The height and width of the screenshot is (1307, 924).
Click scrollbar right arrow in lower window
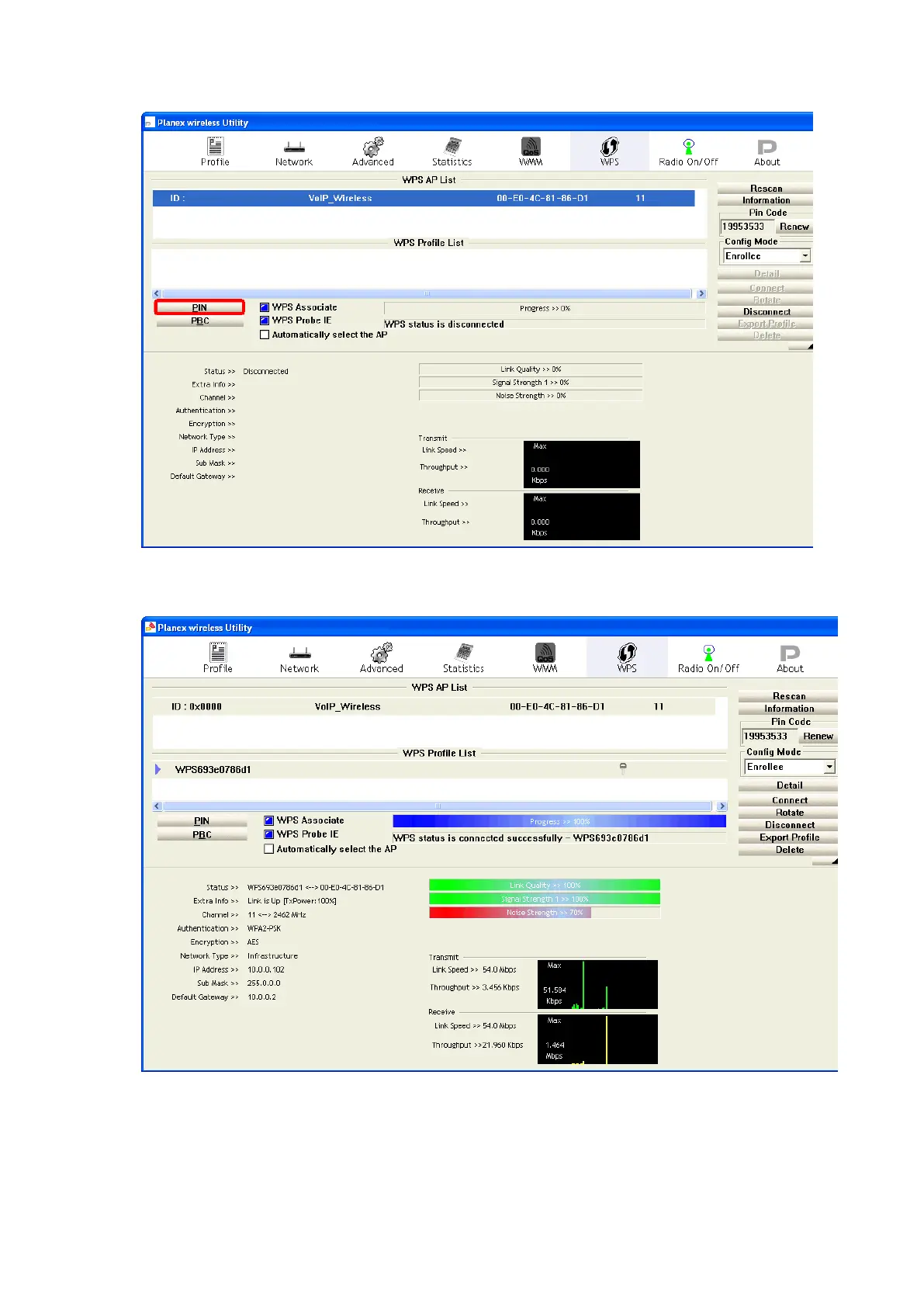tap(722, 806)
